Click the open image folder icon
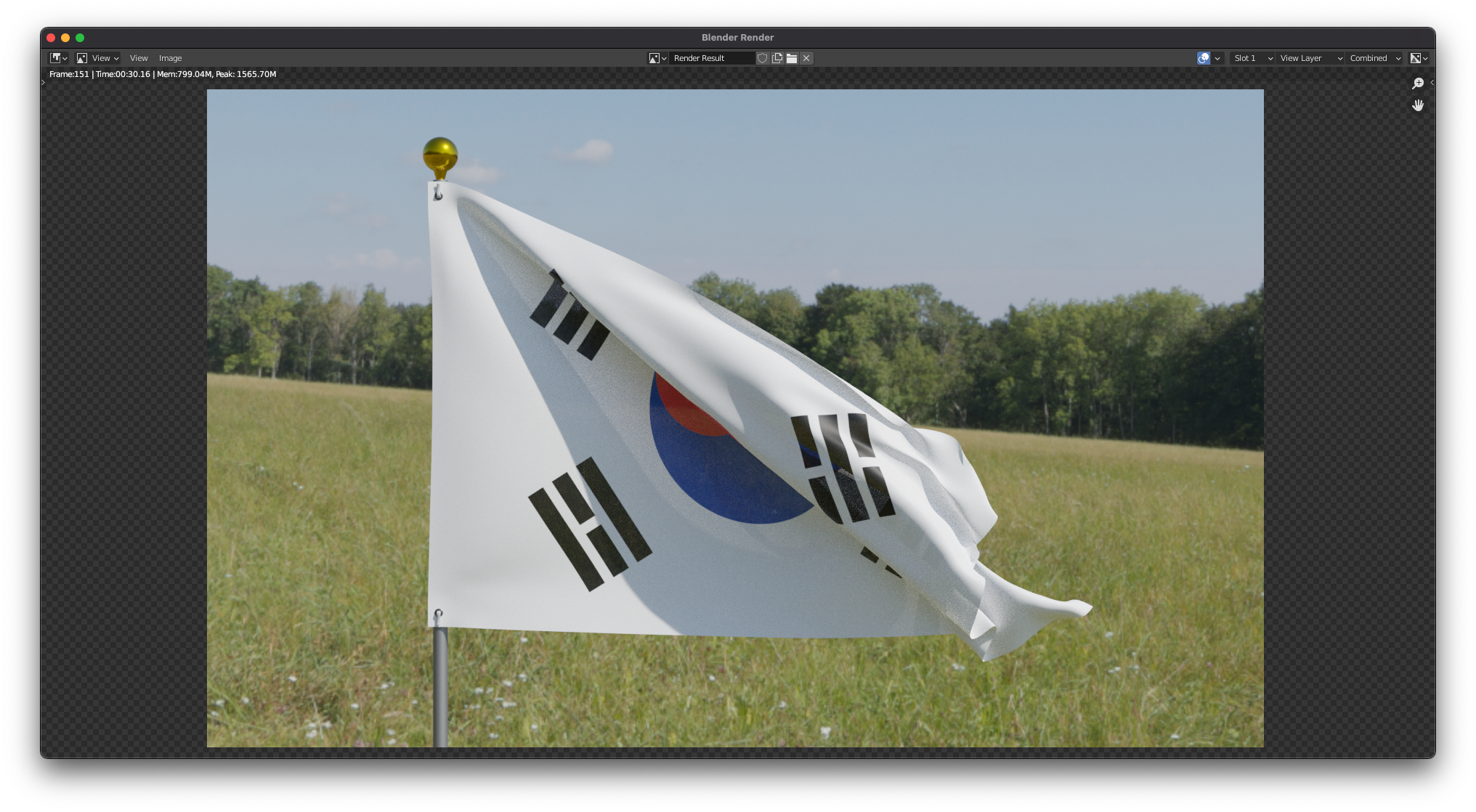This screenshot has width=1476, height=812. 792,58
